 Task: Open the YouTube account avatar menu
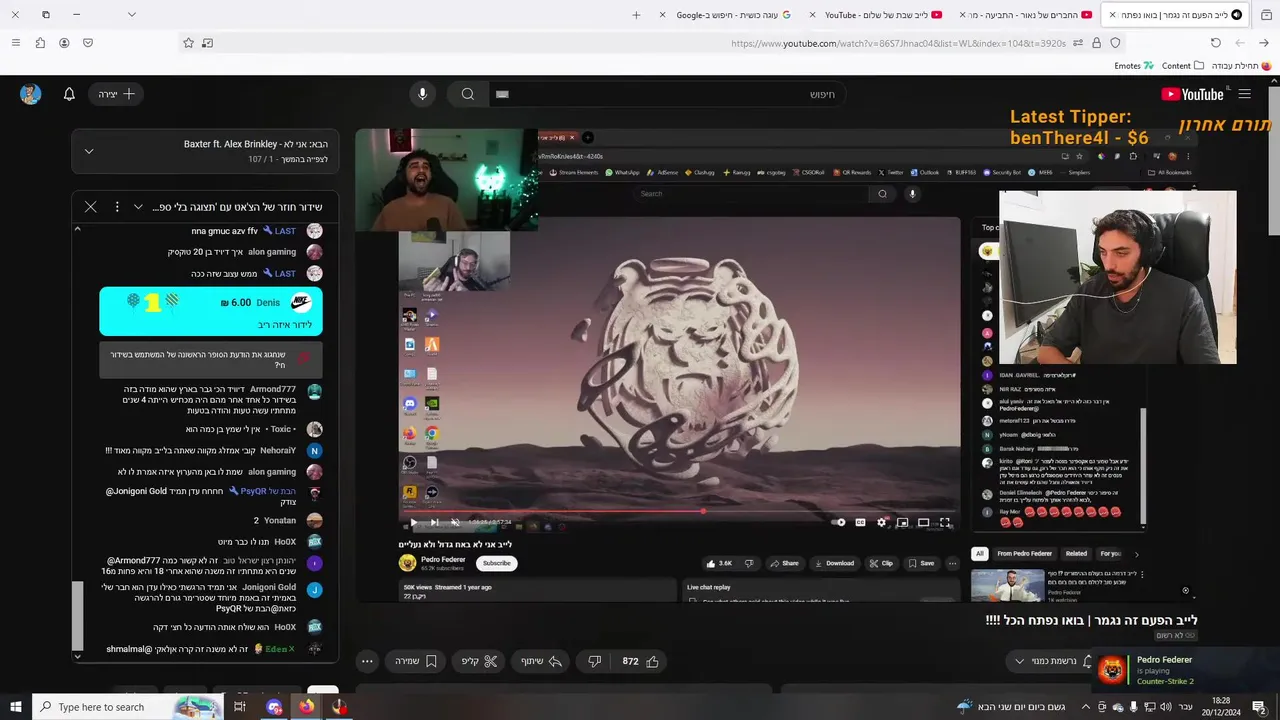31,94
